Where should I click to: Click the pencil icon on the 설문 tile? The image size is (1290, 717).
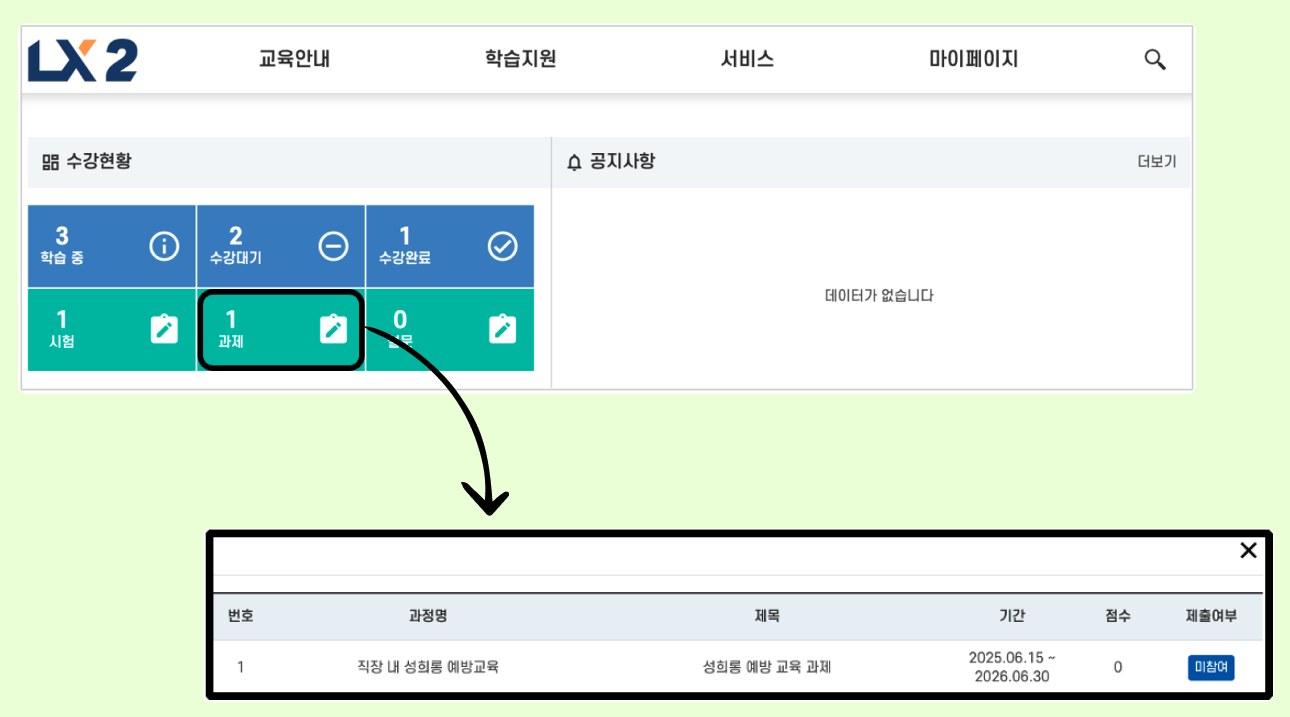[x=502, y=328]
